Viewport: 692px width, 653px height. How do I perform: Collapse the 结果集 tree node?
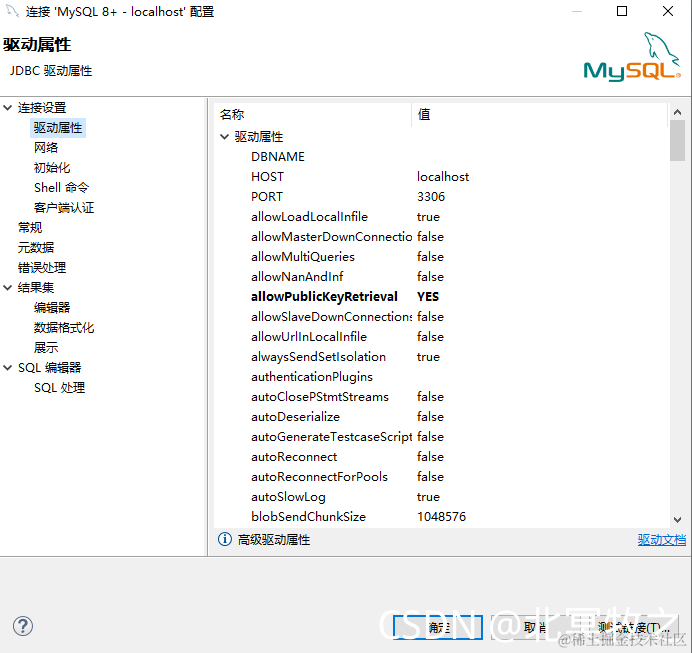8,288
